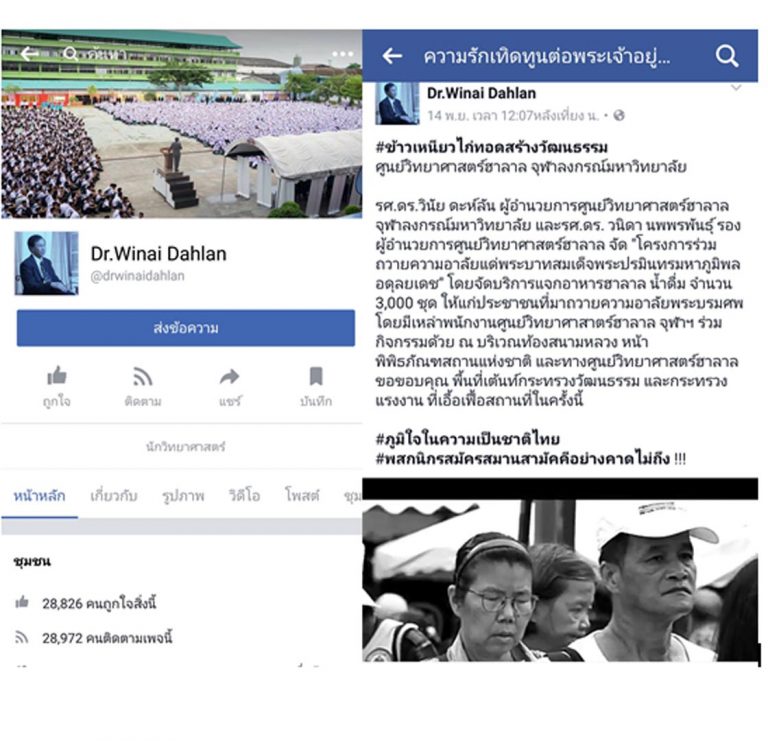Open the #ภูมิใจในความเป็นชาติไทย hashtag link
The height and width of the screenshot is (741, 768).
click(x=468, y=438)
